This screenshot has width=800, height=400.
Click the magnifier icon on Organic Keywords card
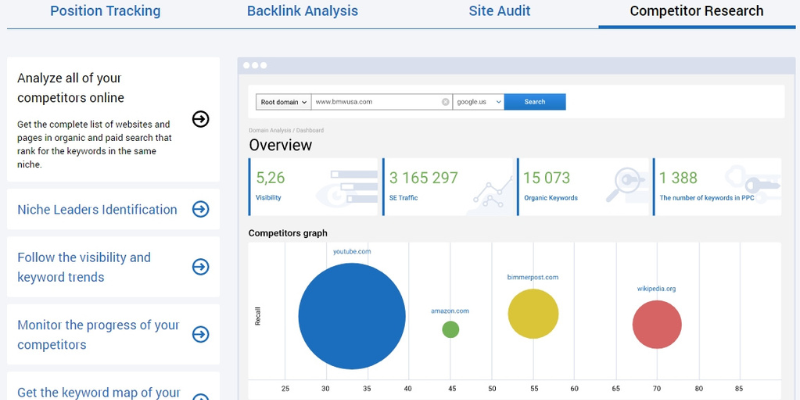(625, 186)
